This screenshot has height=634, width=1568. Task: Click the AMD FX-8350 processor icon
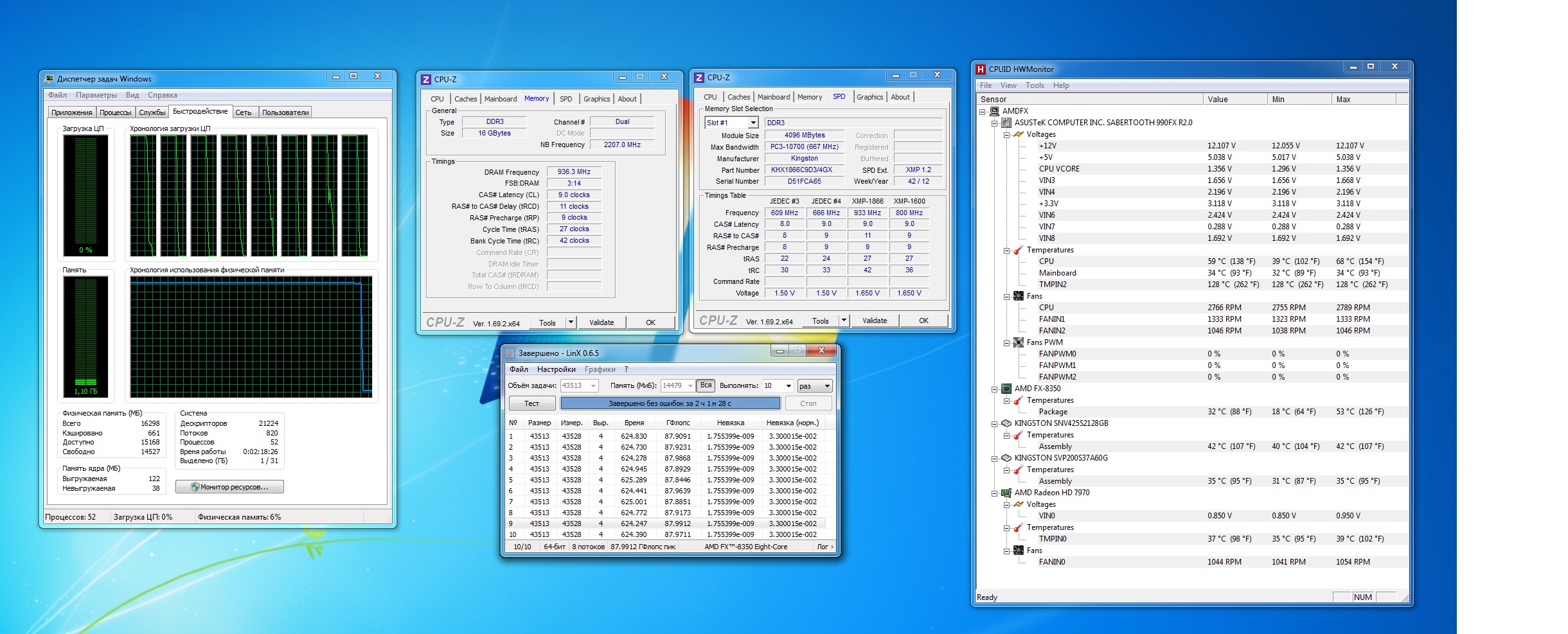1006,389
